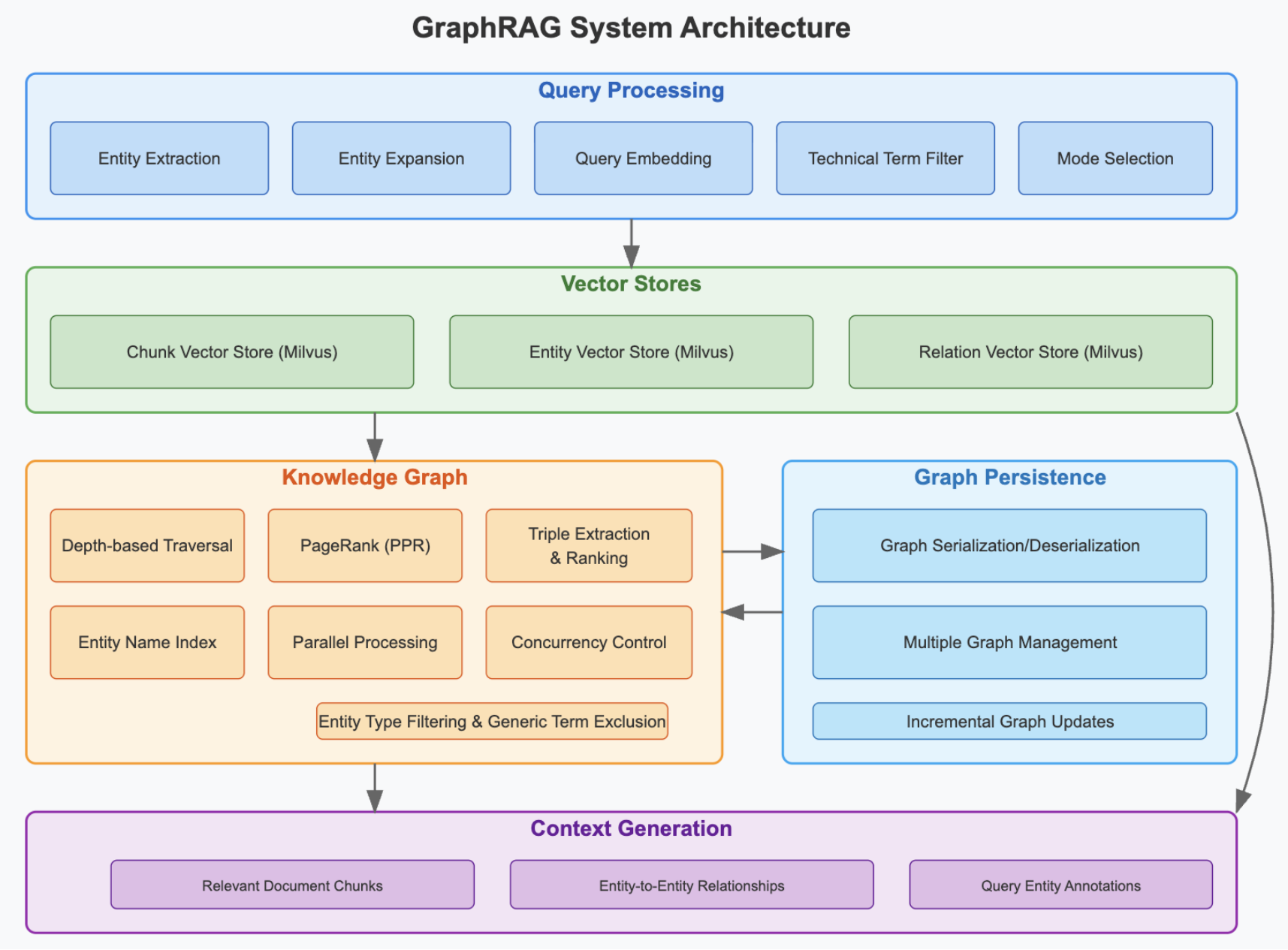Screen dimensions: 1288x950
Task: Click Triple Extraction & Ranking box
Action: [589, 546]
